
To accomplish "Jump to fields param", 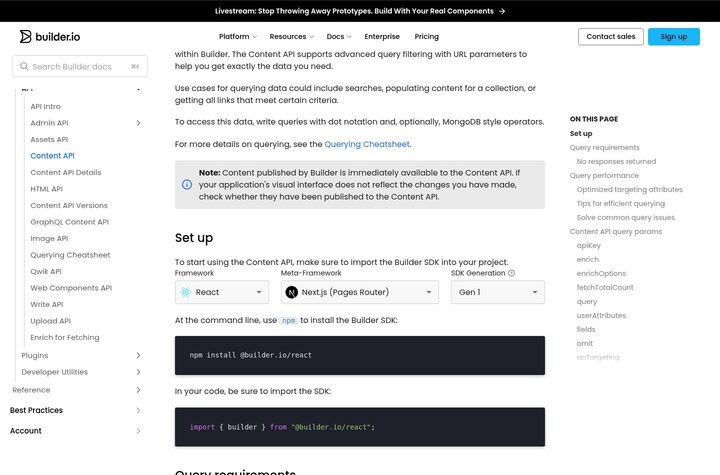I will 586,330.
